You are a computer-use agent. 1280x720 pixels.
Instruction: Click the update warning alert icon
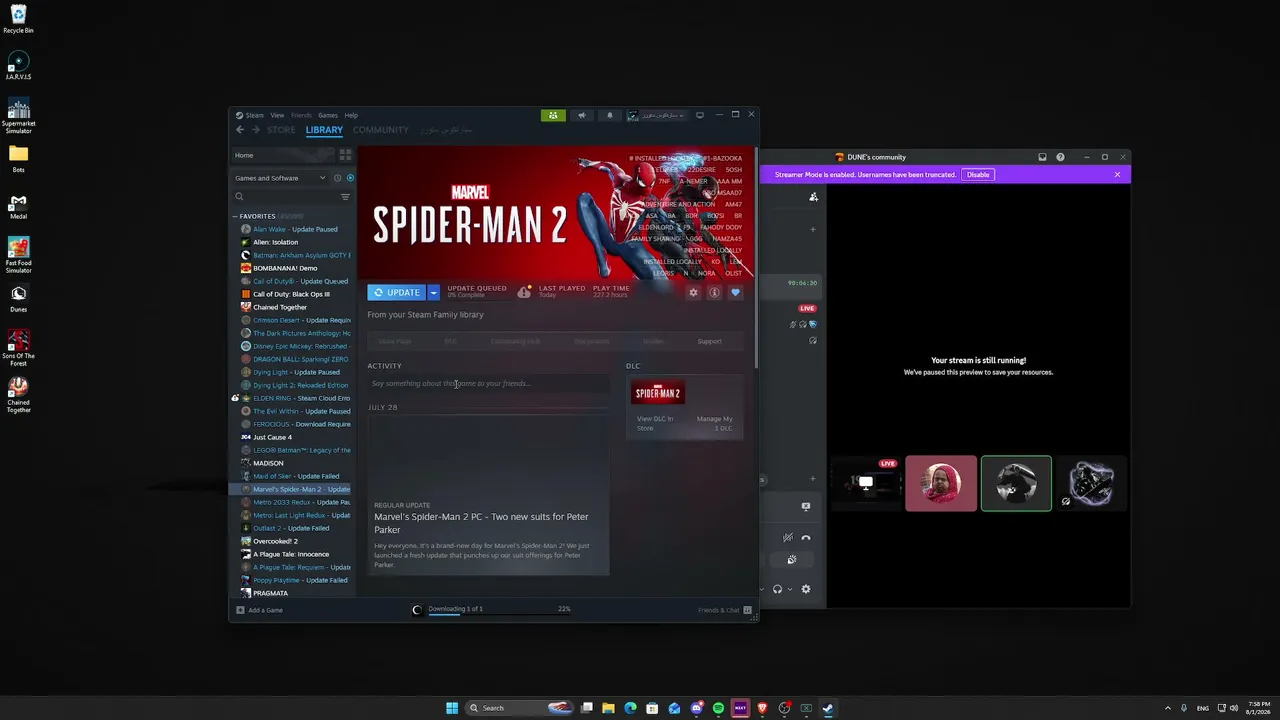click(x=524, y=292)
